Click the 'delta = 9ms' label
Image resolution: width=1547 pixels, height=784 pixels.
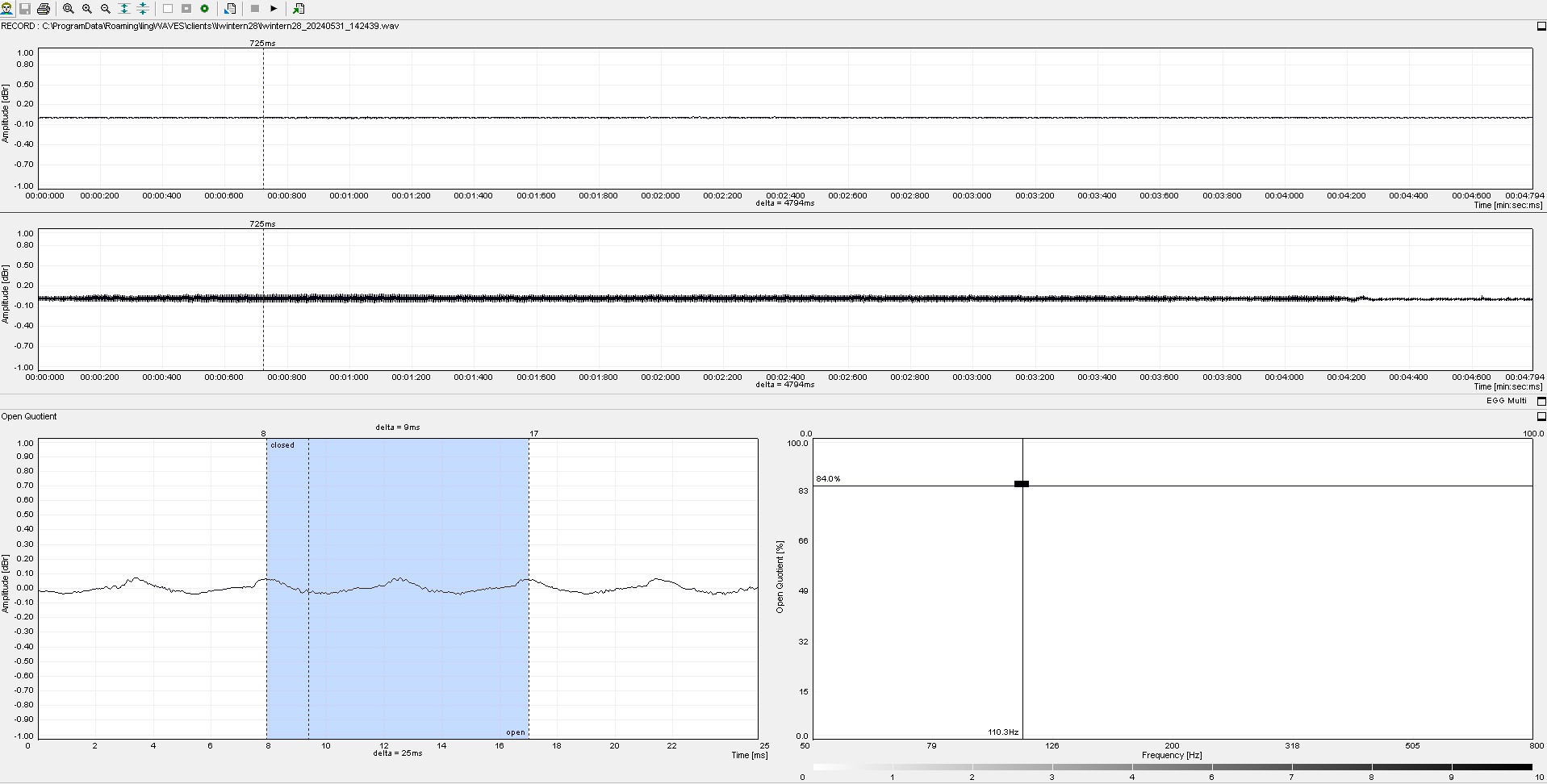coord(398,427)
